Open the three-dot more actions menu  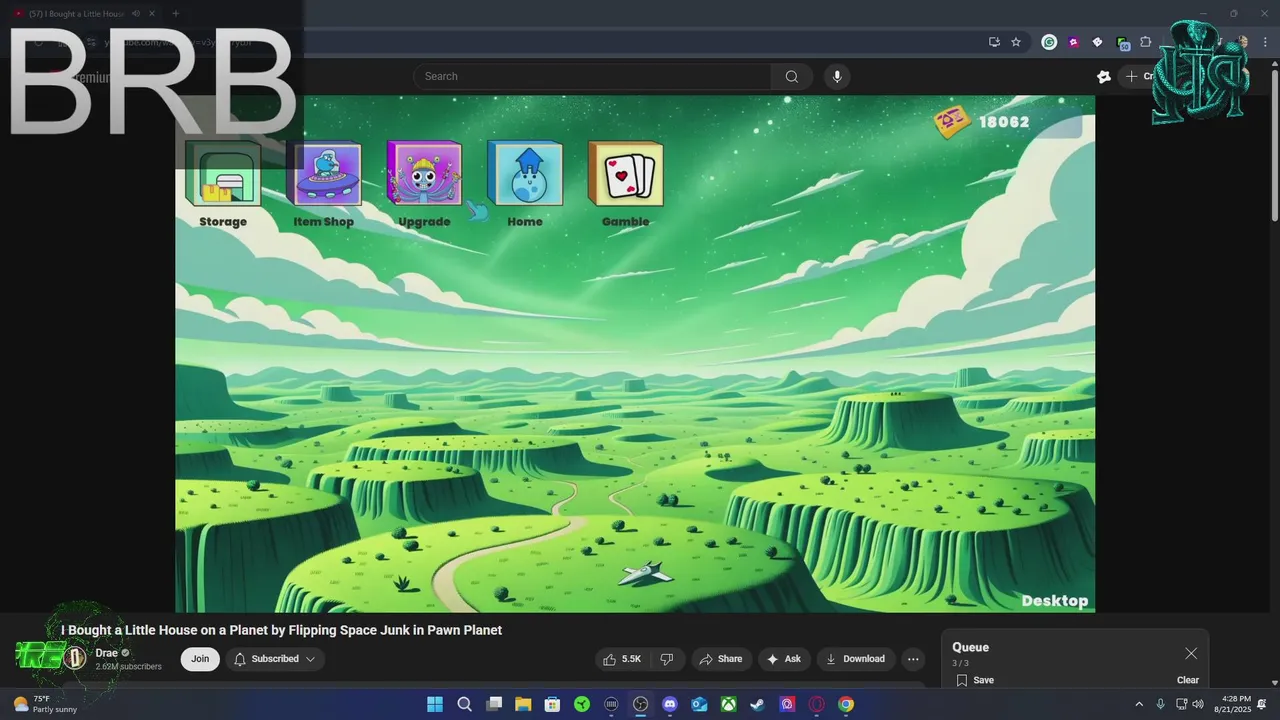point(913,659)
